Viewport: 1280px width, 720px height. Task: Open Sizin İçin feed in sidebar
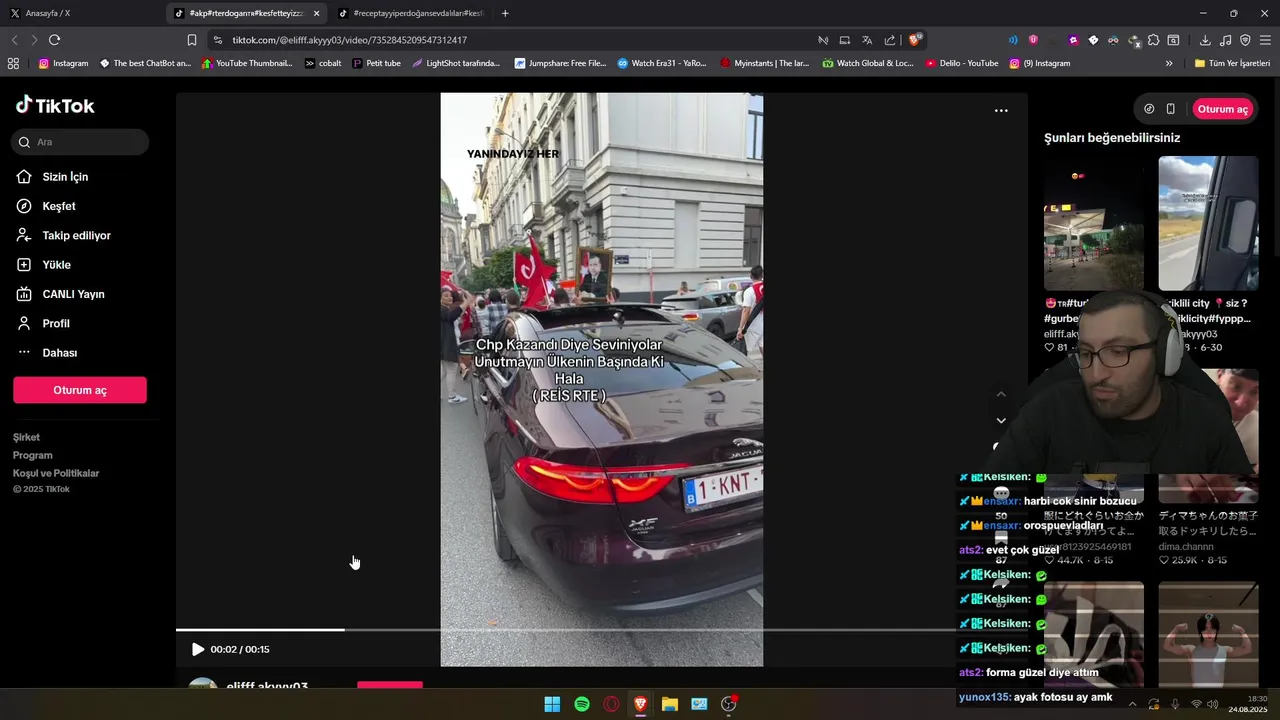pos(65,177)
